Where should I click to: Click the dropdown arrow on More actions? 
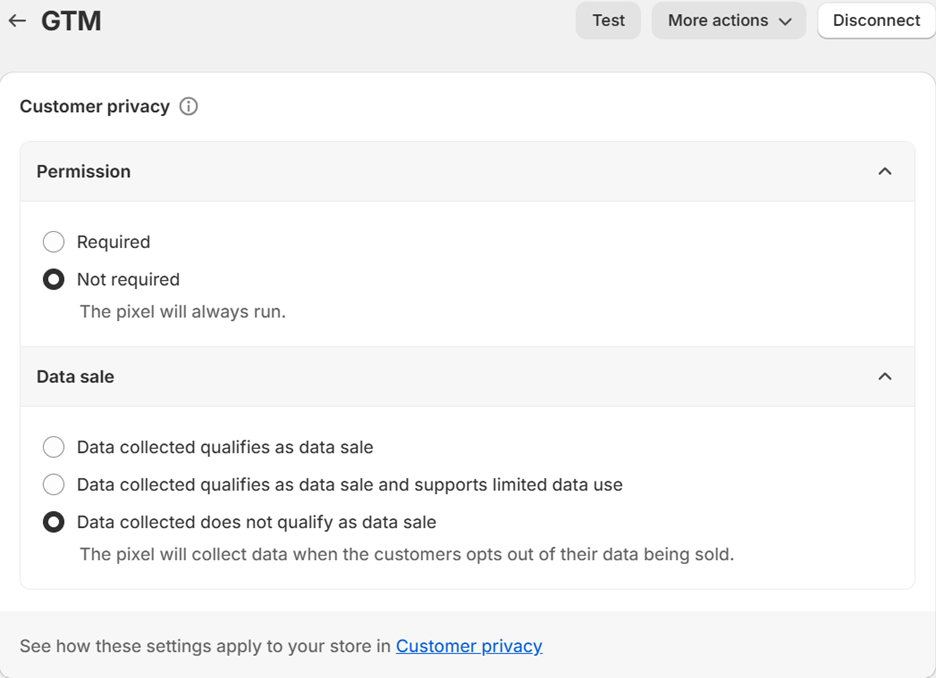[787, 20]
